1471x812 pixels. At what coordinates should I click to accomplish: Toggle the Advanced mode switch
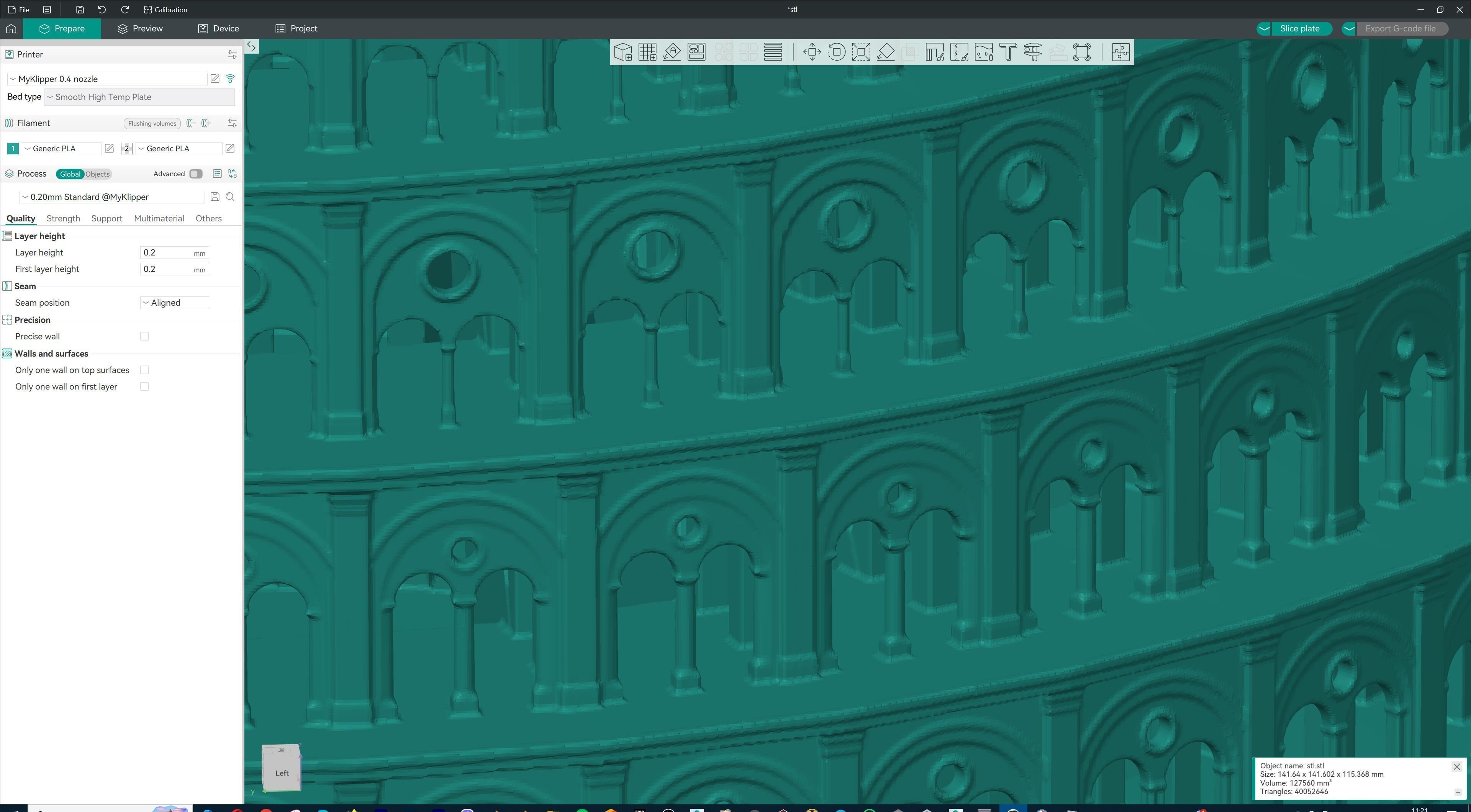pos(196,174)
